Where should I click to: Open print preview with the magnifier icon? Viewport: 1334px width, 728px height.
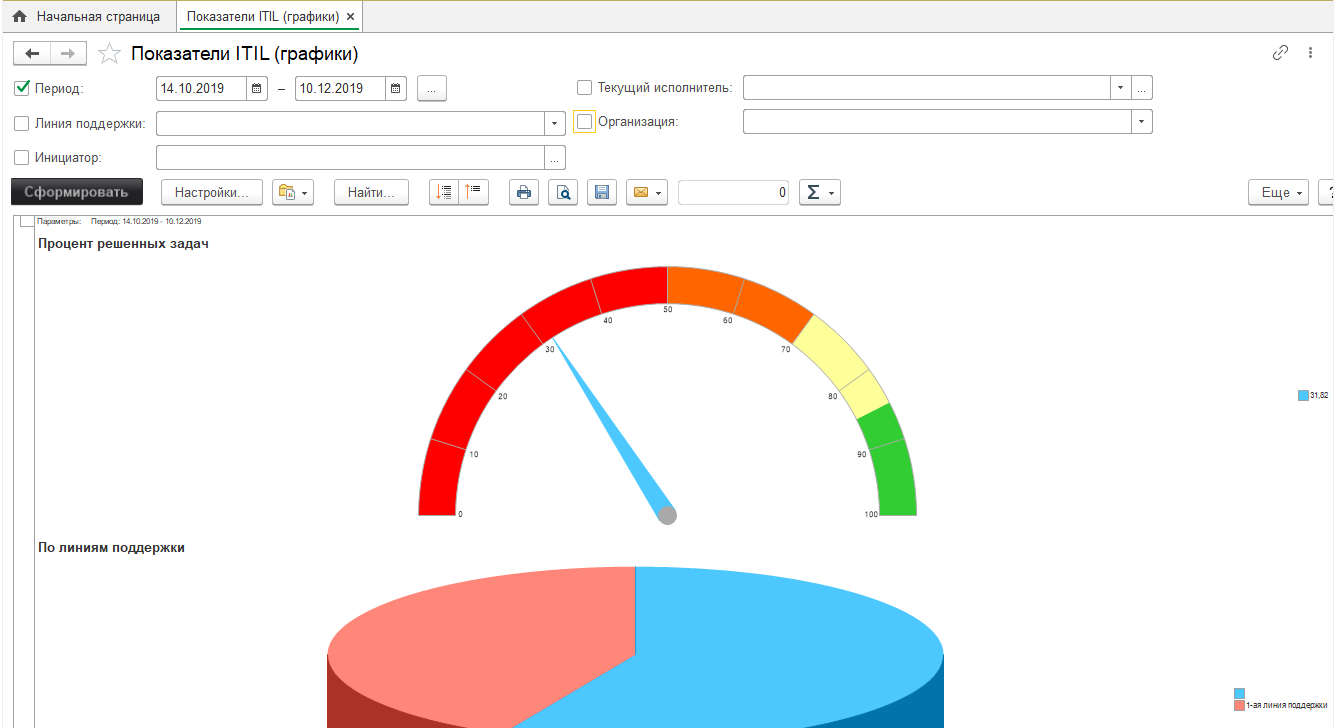[563, 193]
